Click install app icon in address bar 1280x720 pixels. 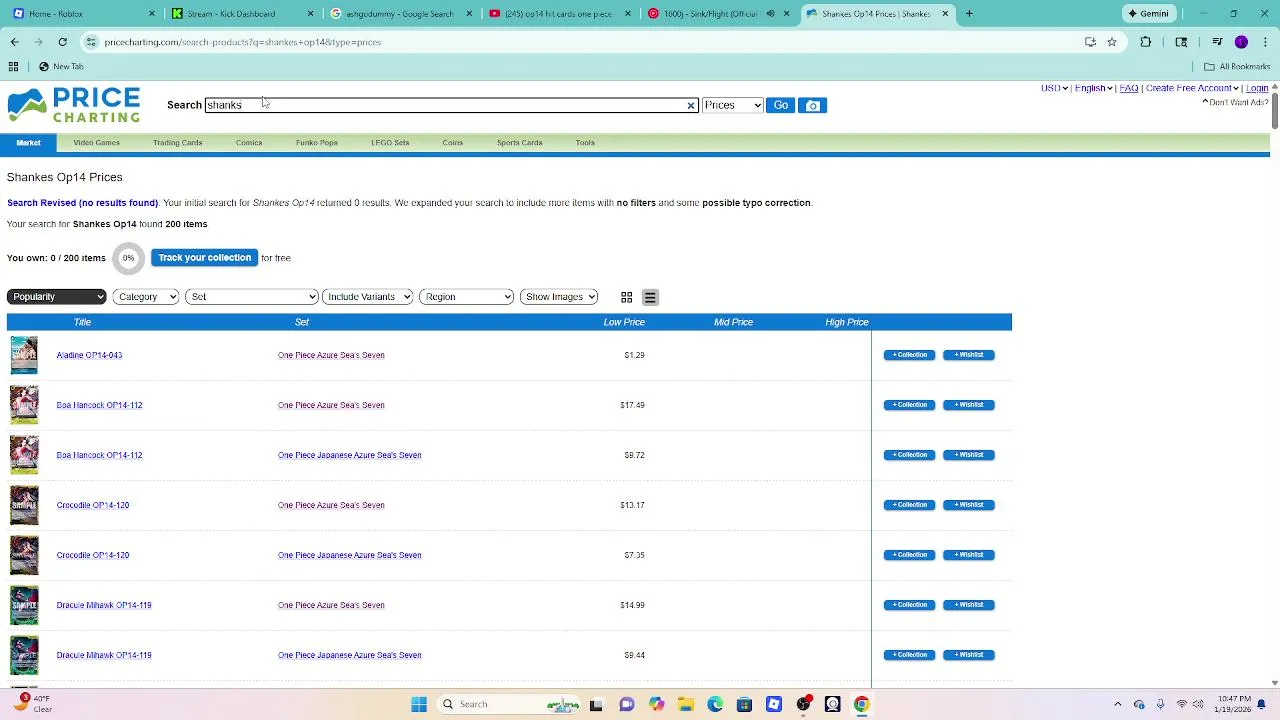click(1090, 42)
